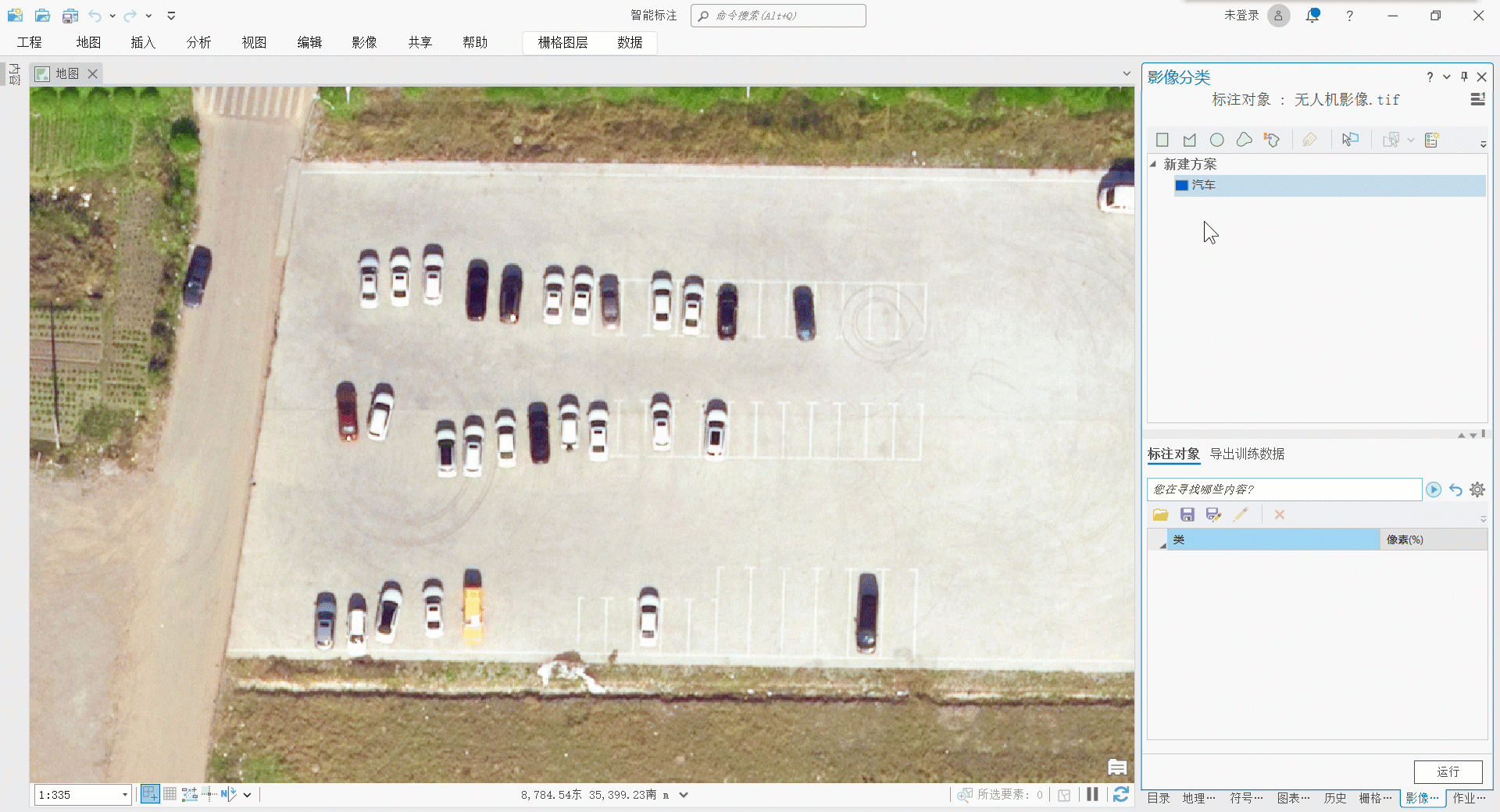
Task: Click the pencil edit icon in samples toolbar
Action: [1241, 515]
